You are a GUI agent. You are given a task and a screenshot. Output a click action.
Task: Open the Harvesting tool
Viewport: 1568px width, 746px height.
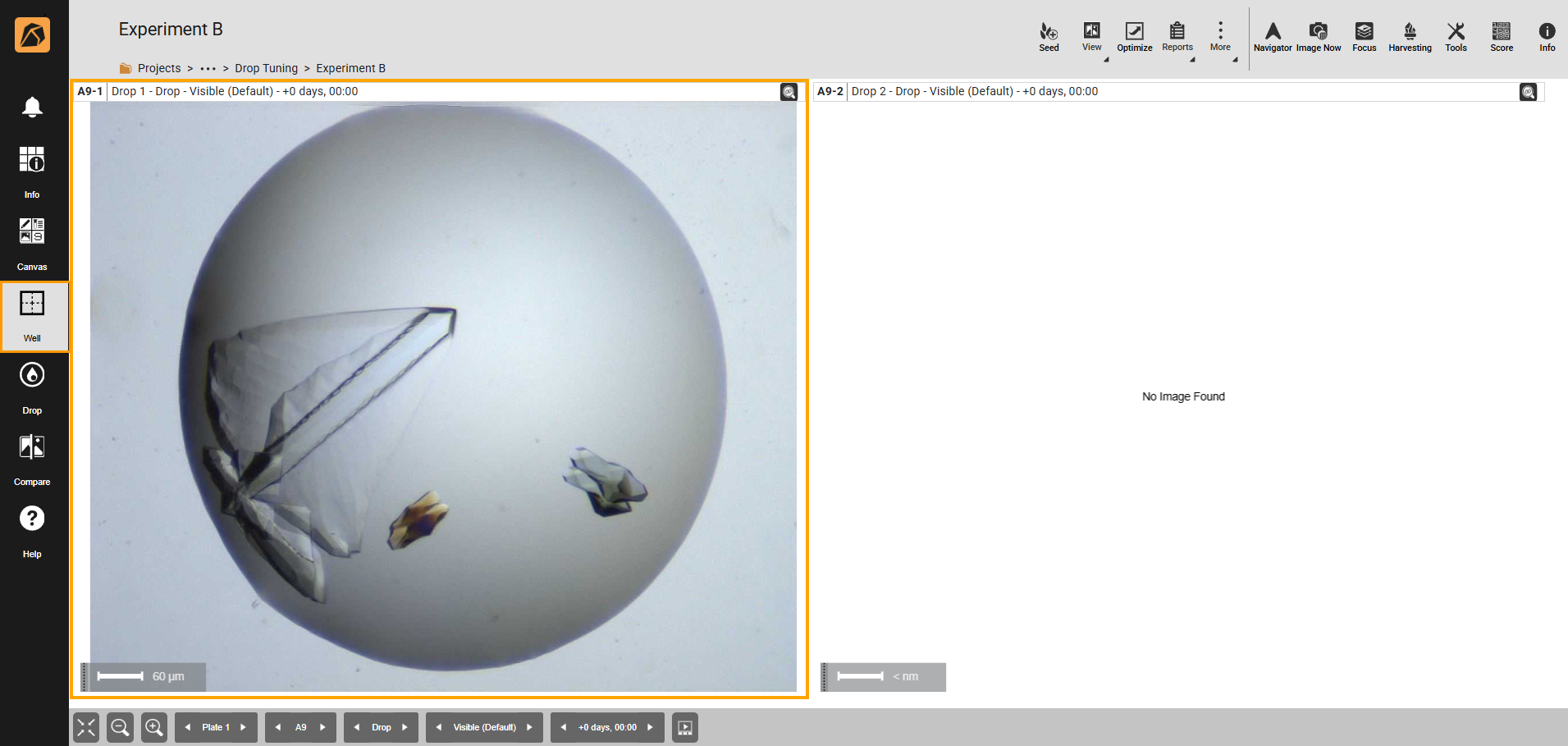tap(1410, 37)
